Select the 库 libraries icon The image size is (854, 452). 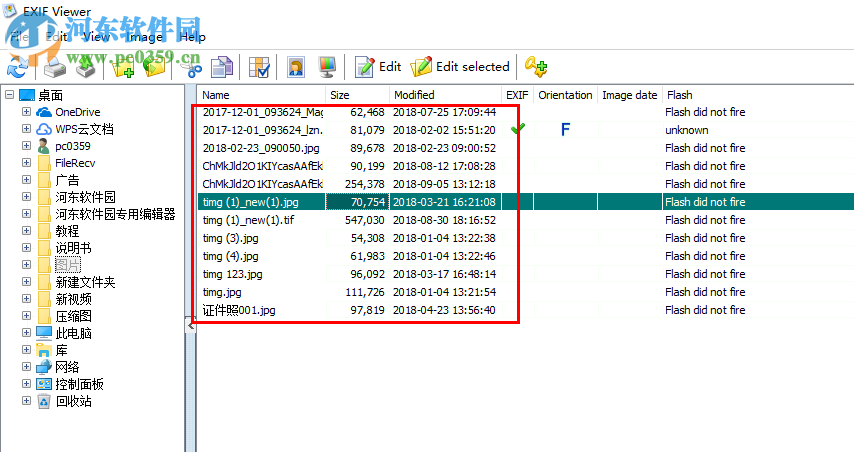[x=44, y=350]
